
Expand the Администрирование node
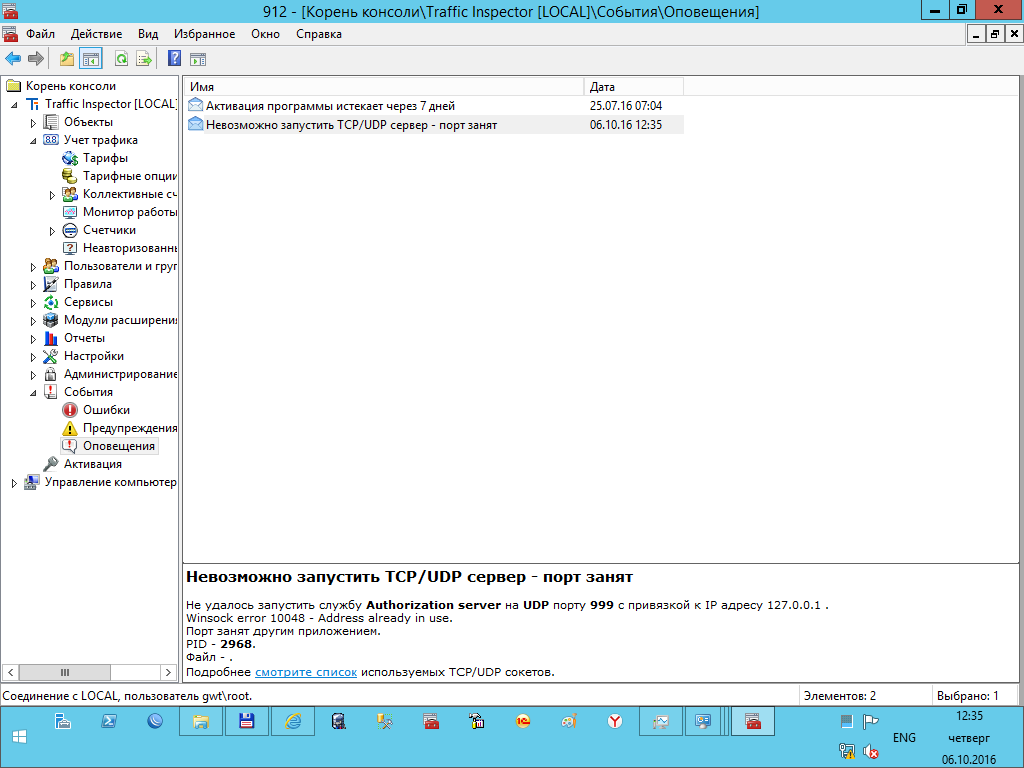click(x=33, y=375)
